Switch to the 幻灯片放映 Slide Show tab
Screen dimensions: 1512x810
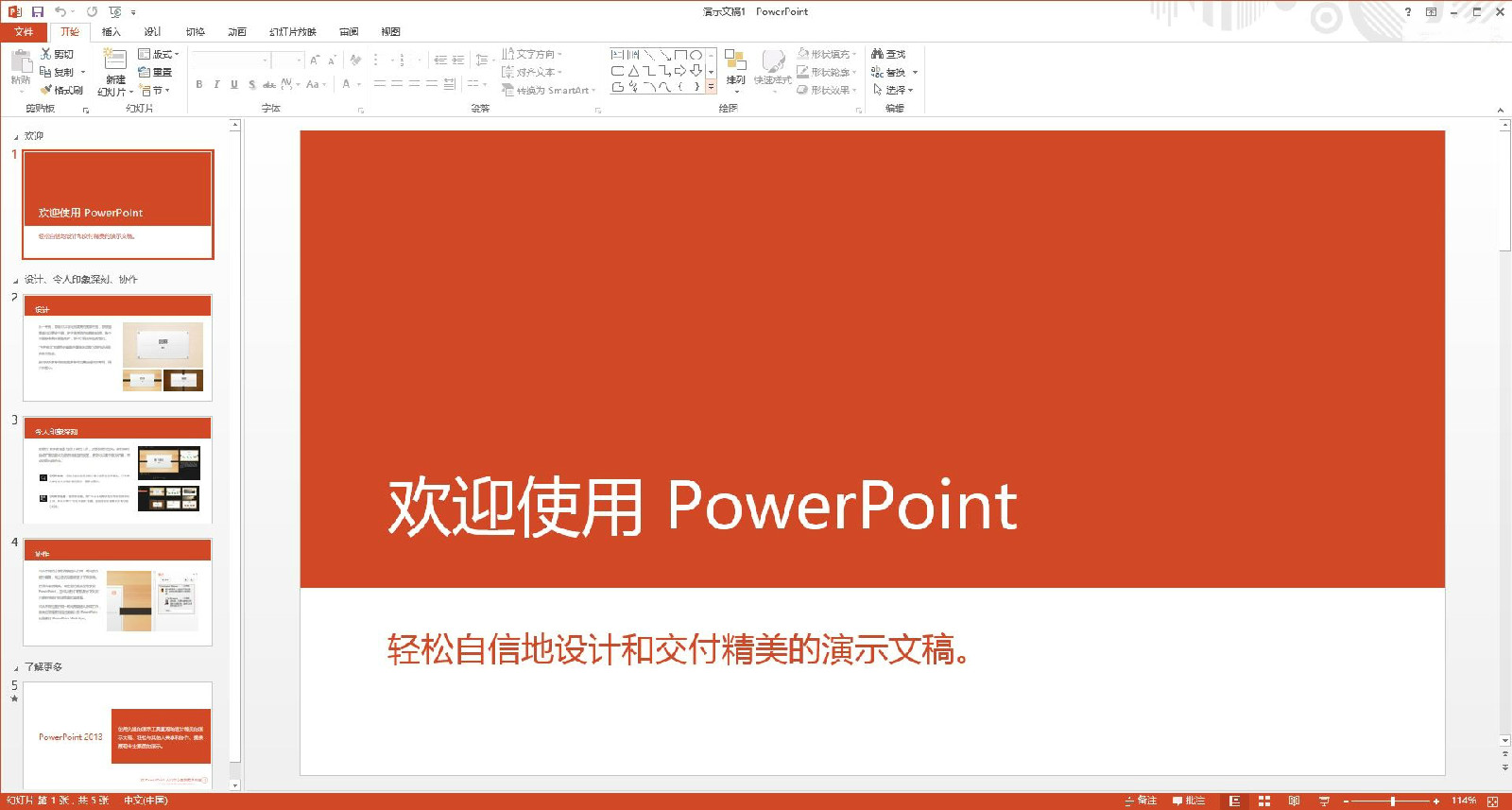point(293,31)
